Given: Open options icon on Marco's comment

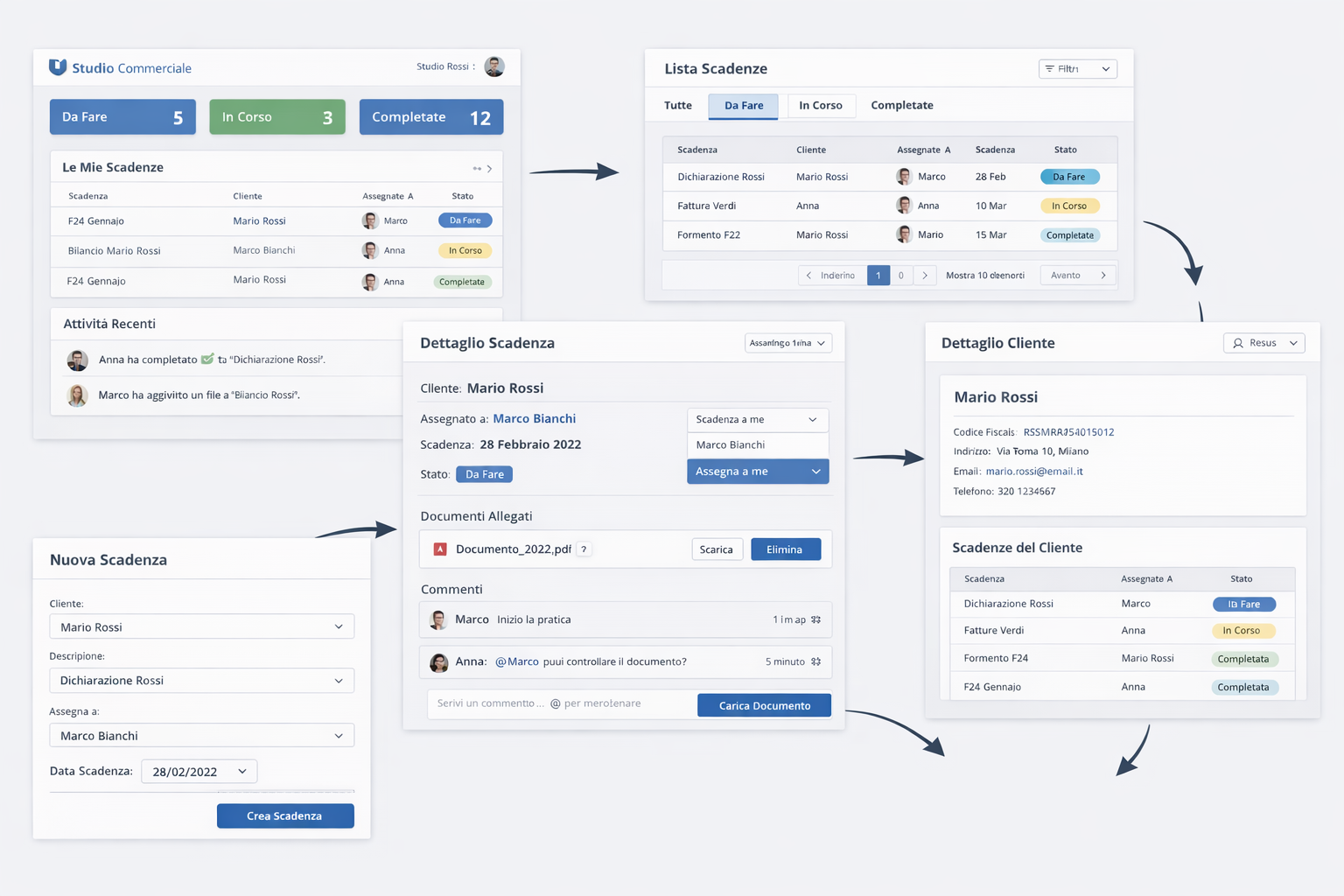Looking at the screenshot, I should 815,619.
